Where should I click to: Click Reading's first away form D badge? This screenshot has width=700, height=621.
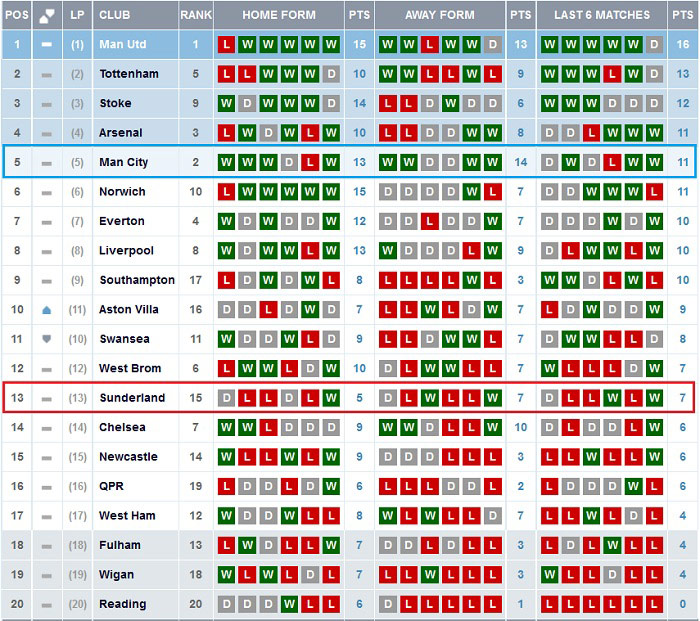click(x=388, y=604)
